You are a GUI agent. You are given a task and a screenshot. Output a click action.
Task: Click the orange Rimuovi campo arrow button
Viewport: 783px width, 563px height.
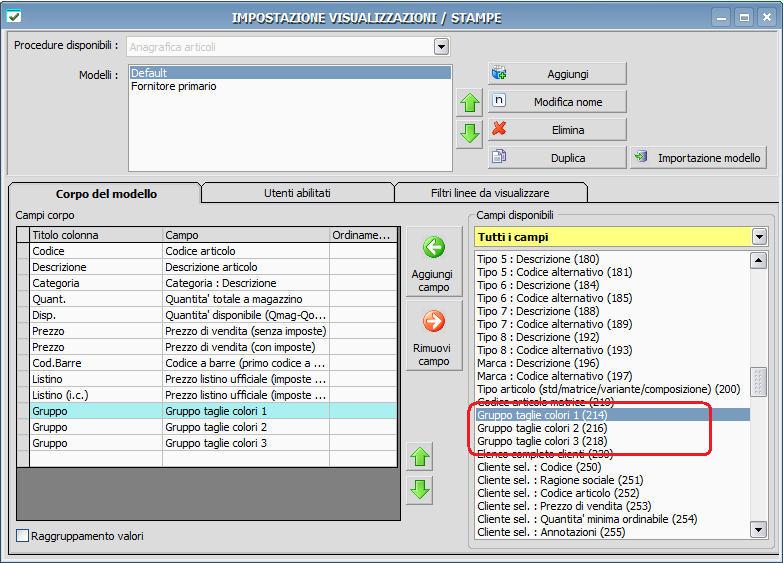click(434, 336)
